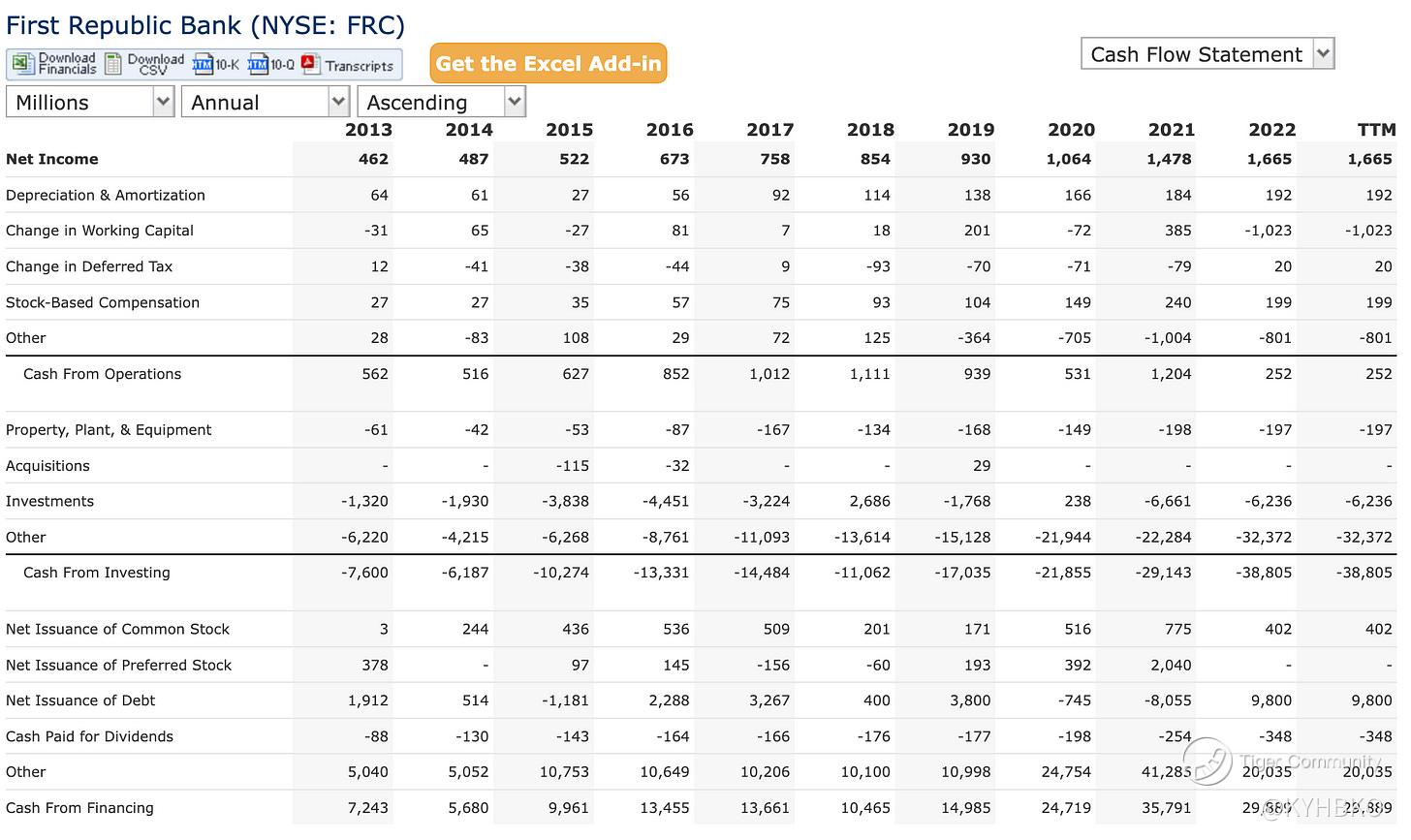The image size is (1411, 840).
Task: Select the 2013 column header
Action: 368,130
